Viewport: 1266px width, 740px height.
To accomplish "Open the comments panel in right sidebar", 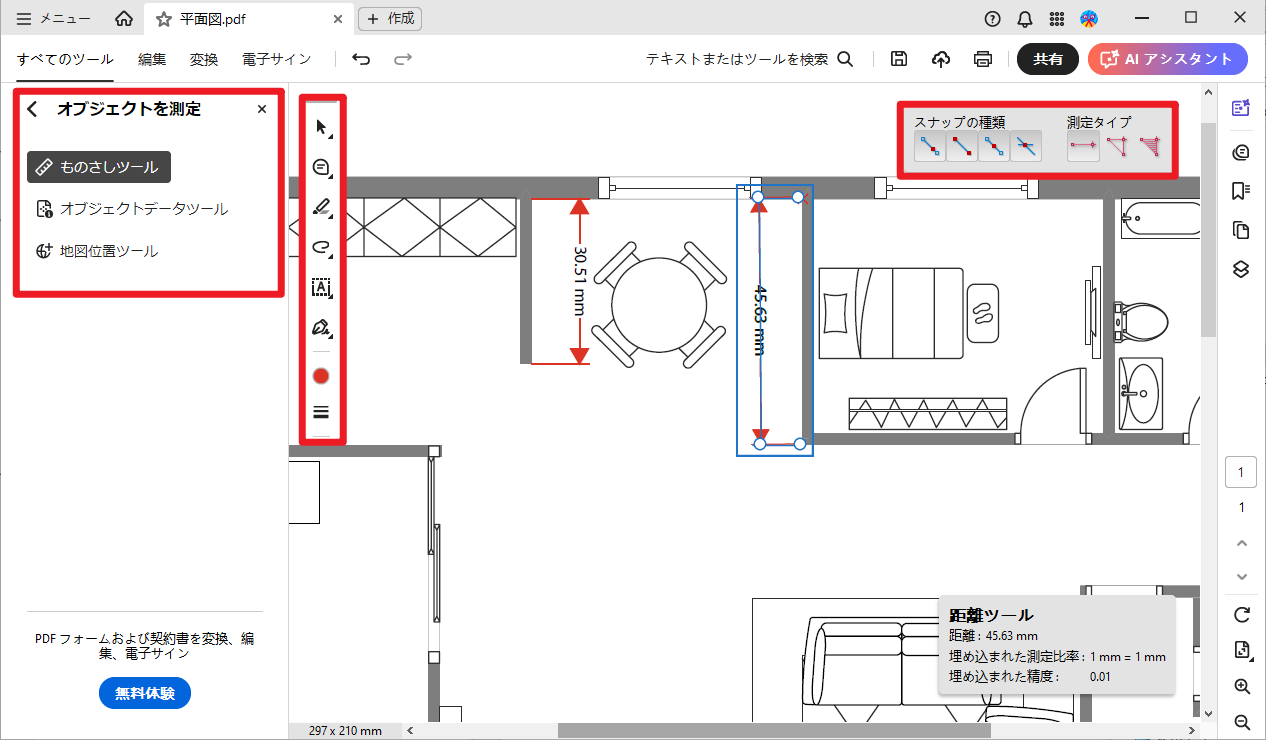I will (1242, 152).
